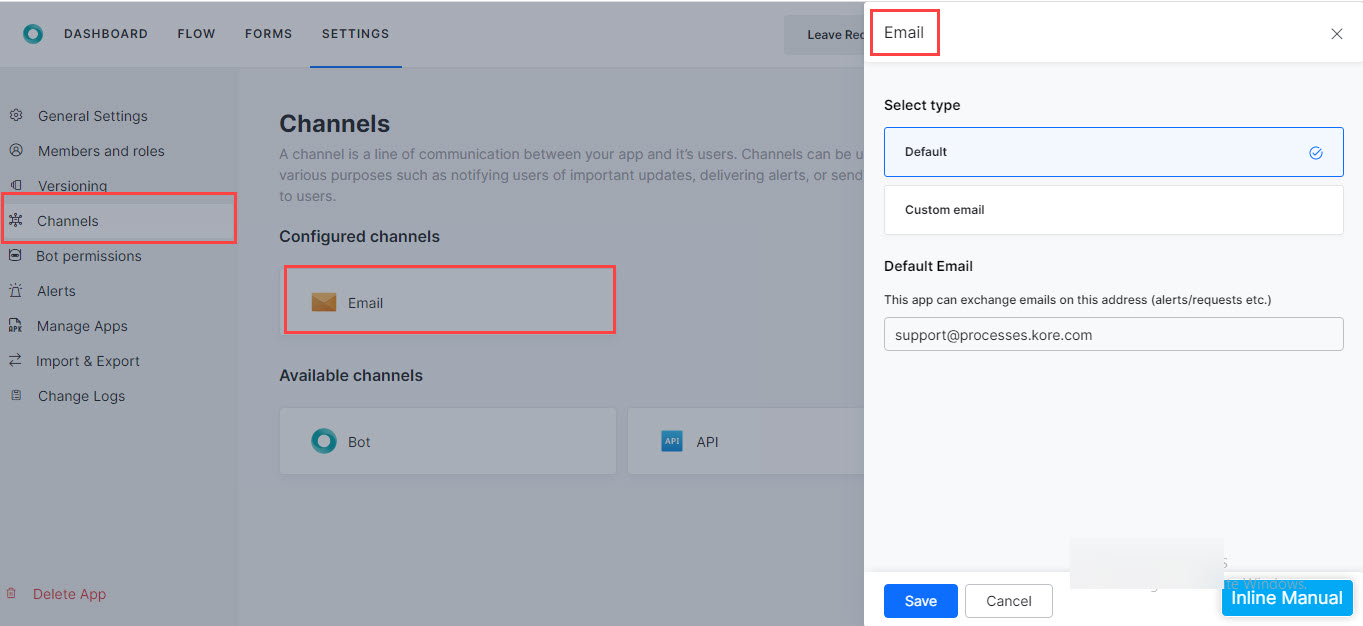
Task: Select the Alerts sidebar icon
Action: [x=16, y=290]
